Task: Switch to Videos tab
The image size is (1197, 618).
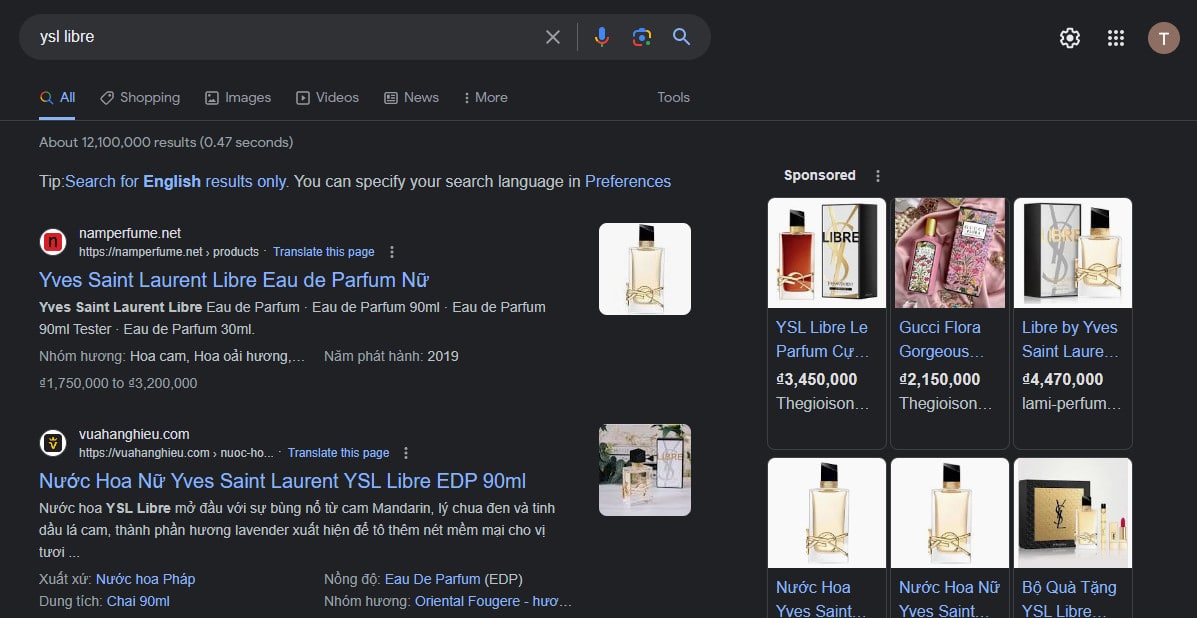Action: click(327, 98)
